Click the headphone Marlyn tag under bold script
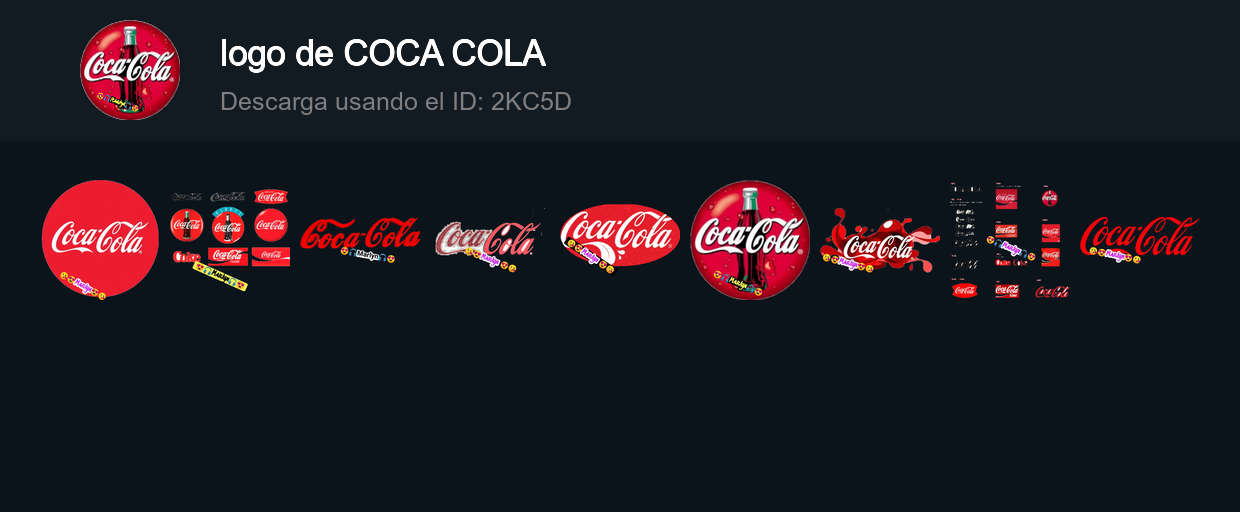This screenshot has width=1240, height=512. pyautogui.click(x=369, y=256)
